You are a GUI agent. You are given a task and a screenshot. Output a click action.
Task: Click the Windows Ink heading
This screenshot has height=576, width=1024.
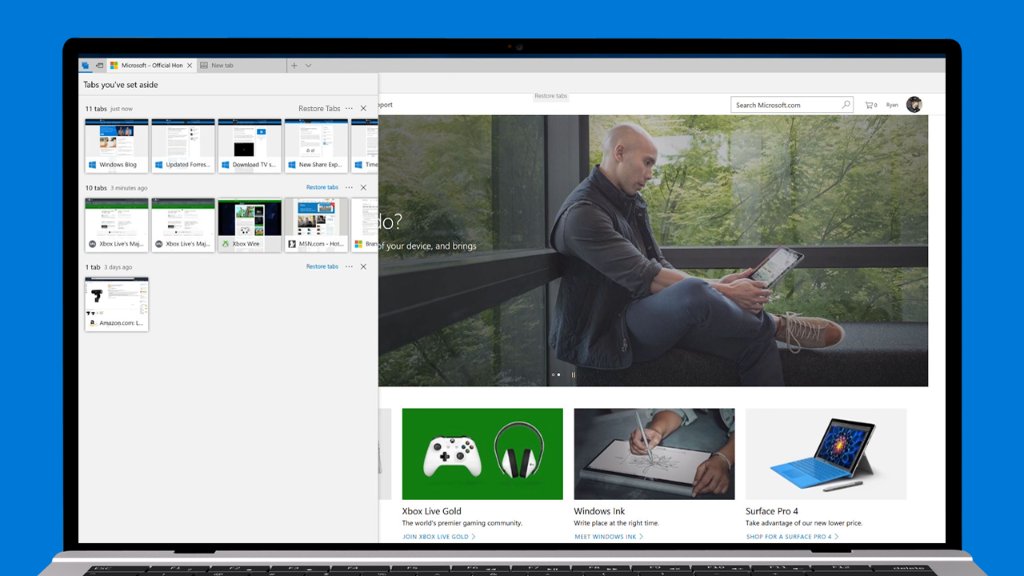600,511
